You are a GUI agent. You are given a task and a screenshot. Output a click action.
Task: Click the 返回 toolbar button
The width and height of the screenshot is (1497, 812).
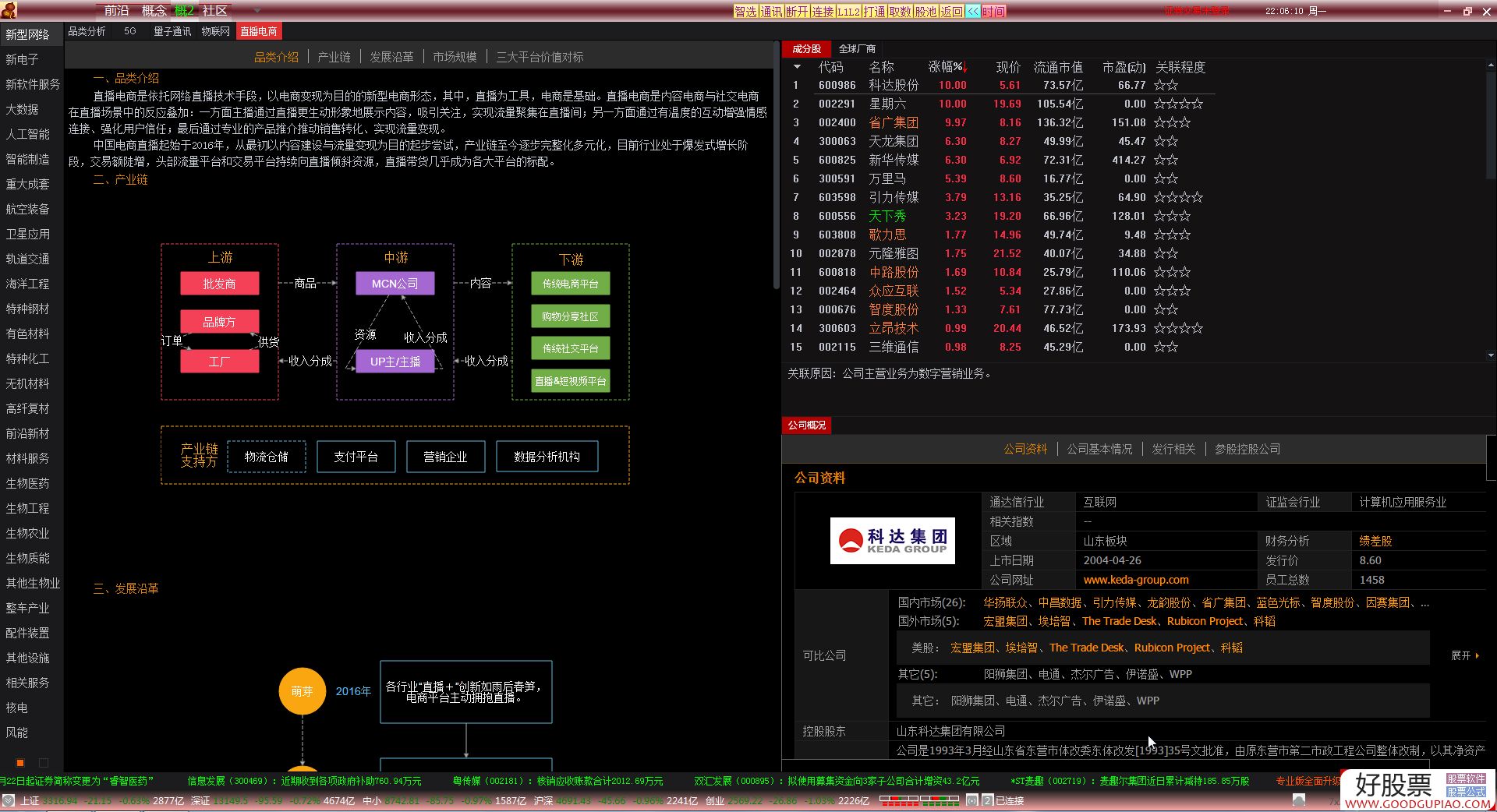click(x=951, y=12)
